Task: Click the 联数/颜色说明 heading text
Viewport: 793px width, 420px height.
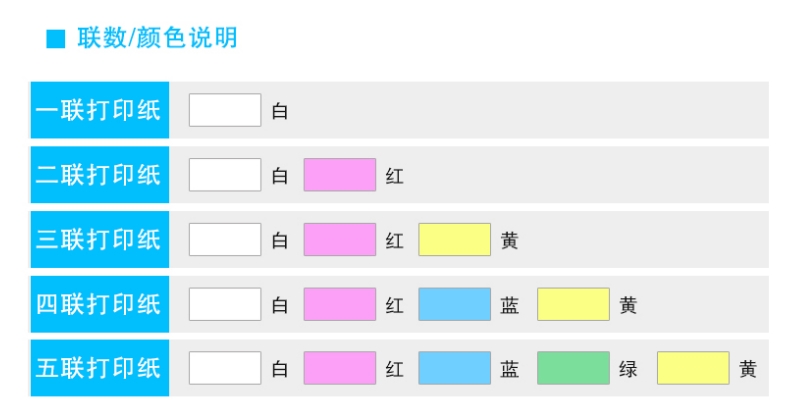Action: tap(157, 39)
